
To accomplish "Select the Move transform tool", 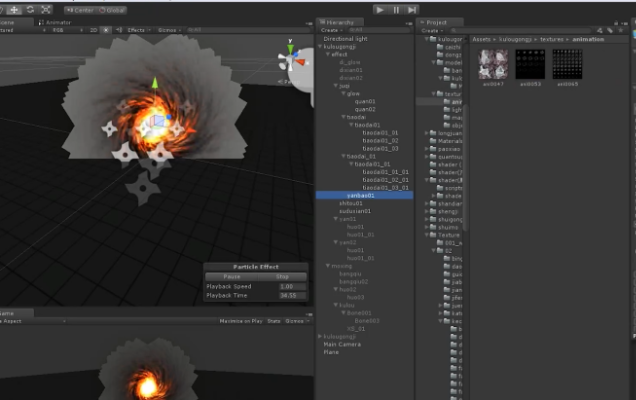I will [x=14, y=10].
